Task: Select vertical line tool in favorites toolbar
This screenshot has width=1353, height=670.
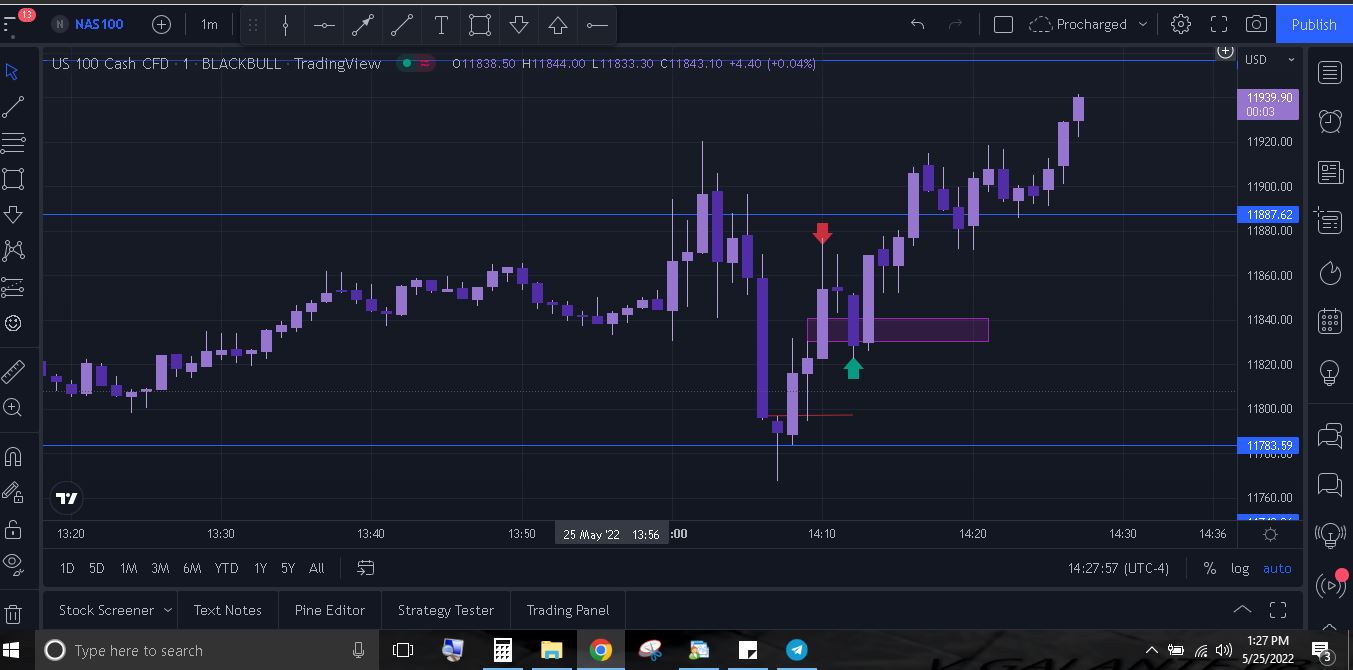Action: coord(285,25)
